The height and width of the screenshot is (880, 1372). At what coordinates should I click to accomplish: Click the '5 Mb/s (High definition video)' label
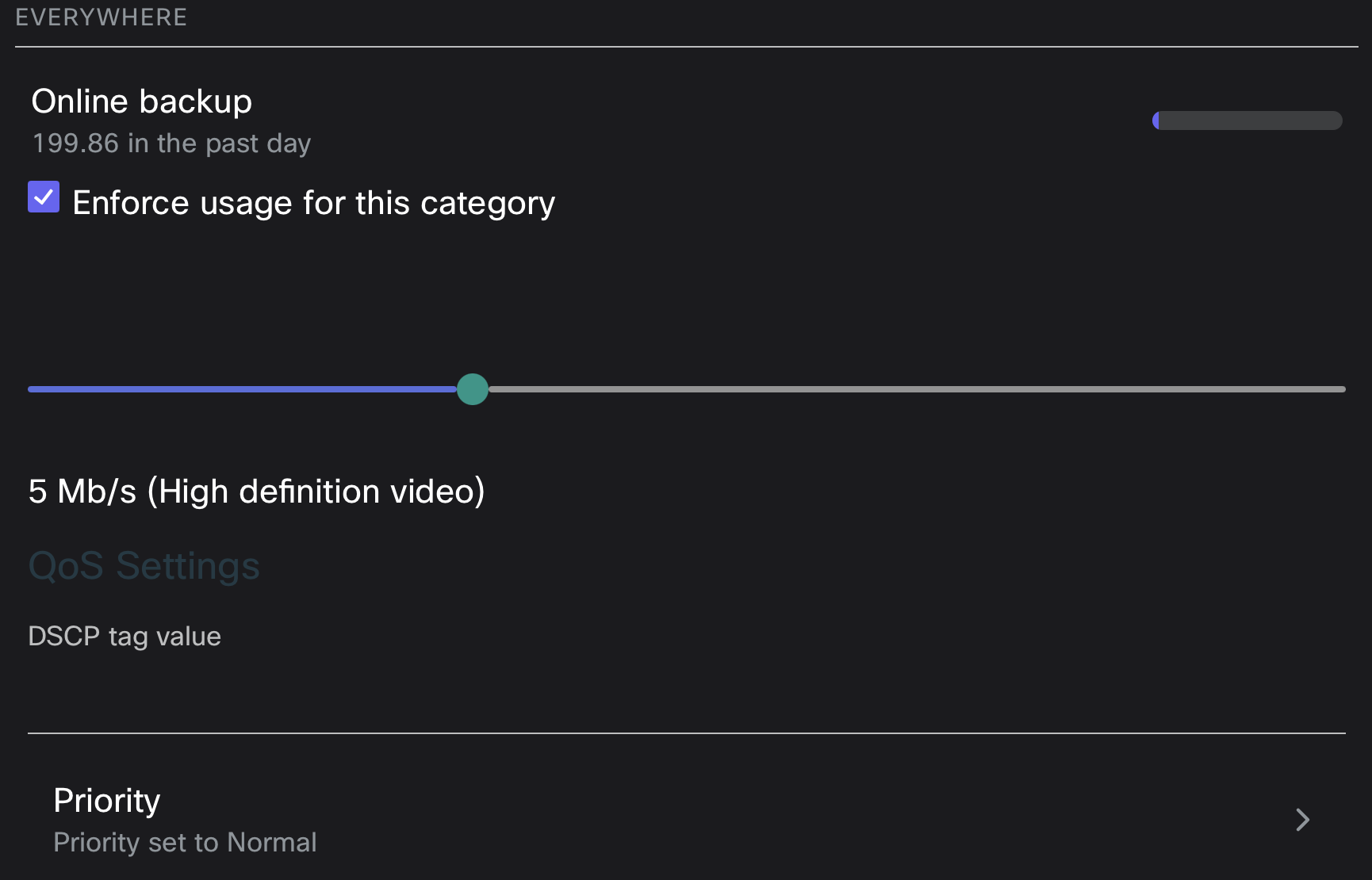256,492
